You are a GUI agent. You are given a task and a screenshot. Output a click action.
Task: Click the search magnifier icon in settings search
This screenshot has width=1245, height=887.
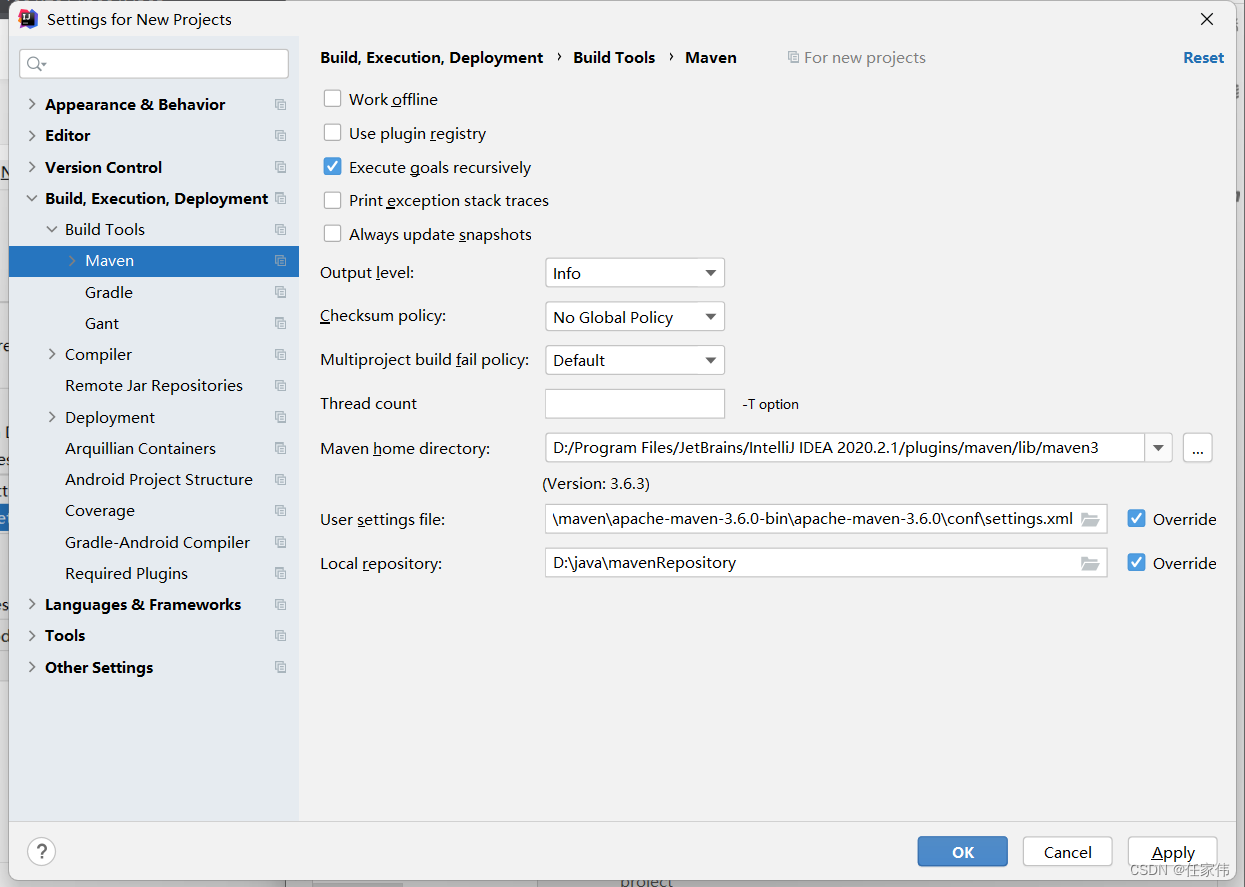click(36, 64)
